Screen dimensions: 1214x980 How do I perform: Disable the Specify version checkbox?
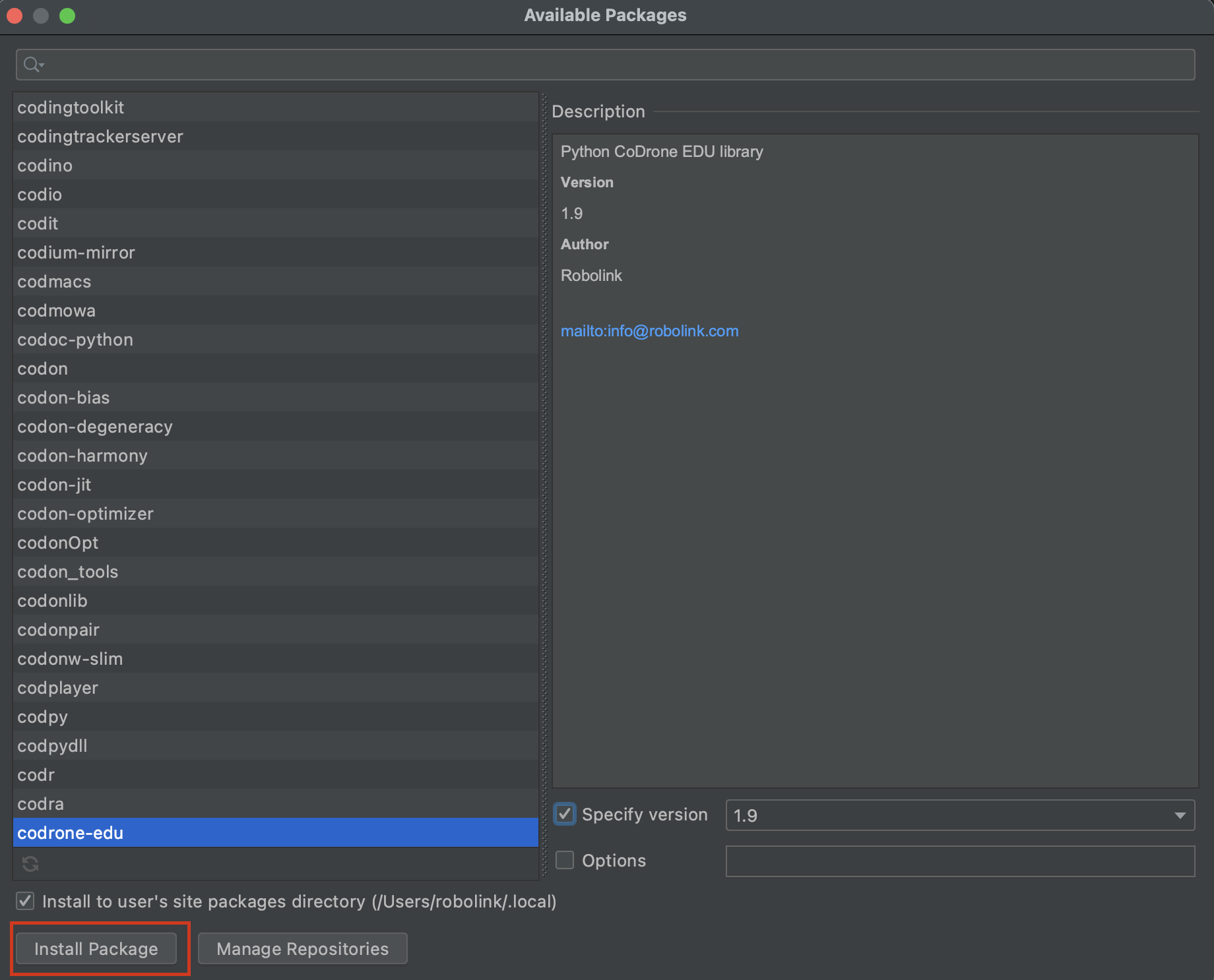(x=564, y=815)
